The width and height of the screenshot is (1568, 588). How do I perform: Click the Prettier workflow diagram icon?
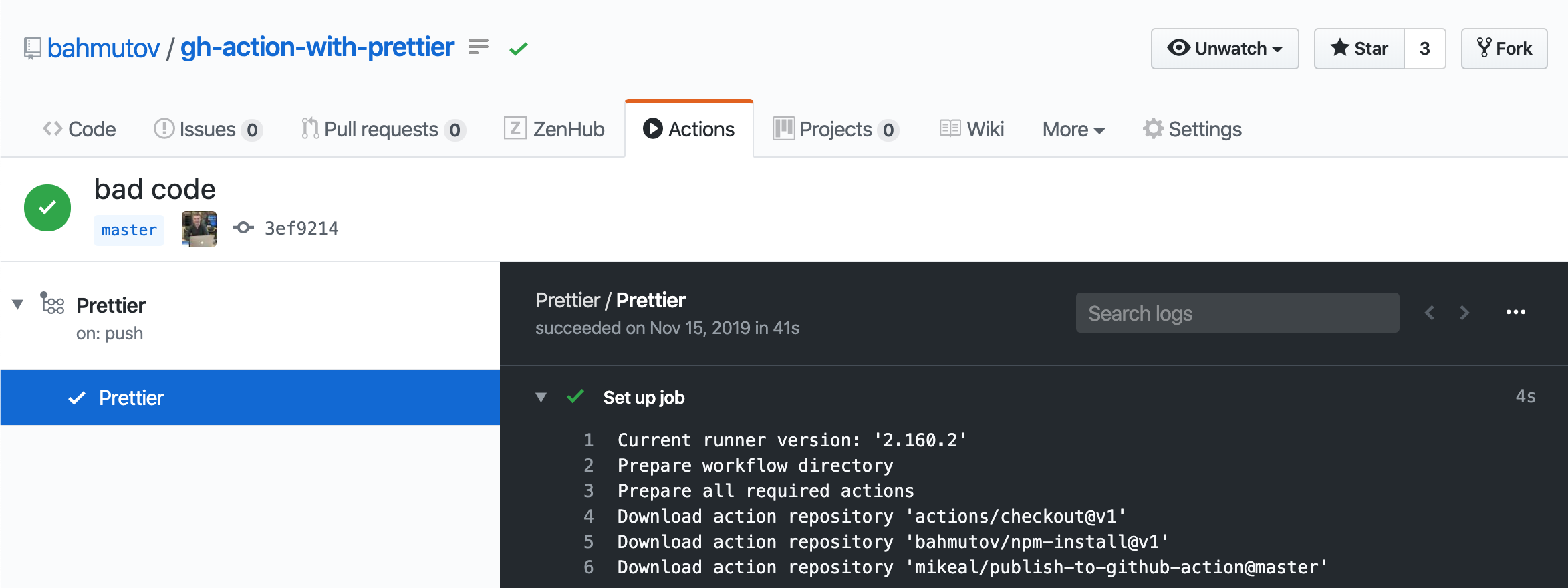pos(52,303)
